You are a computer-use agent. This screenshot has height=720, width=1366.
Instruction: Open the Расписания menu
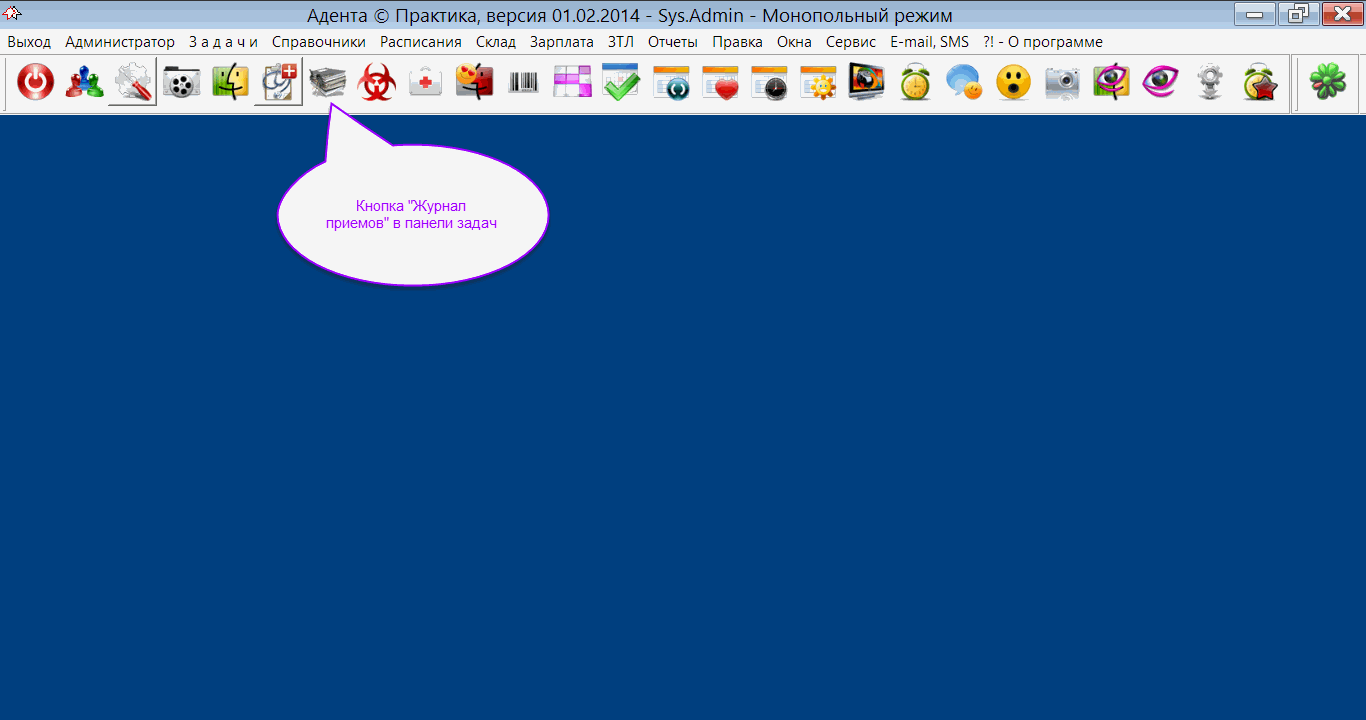tap(420, 42)
